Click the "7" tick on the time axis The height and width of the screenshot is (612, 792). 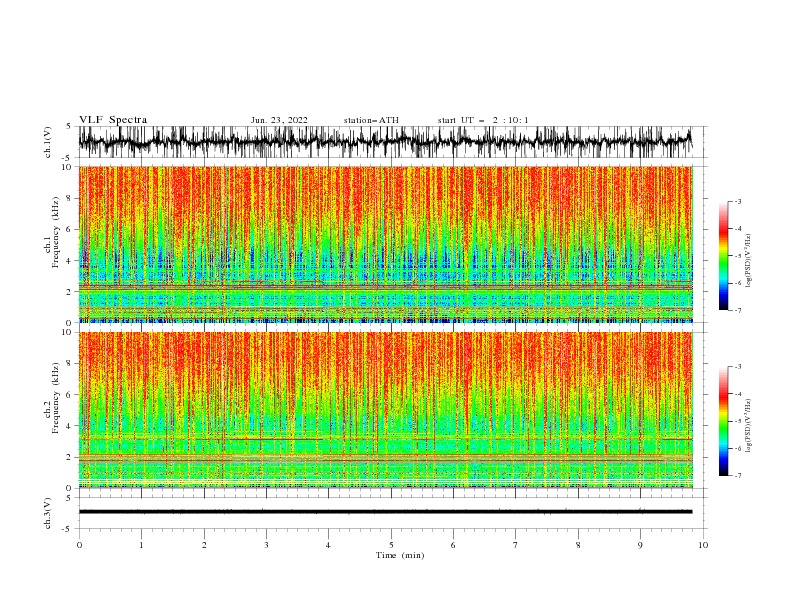click(516, 545)
